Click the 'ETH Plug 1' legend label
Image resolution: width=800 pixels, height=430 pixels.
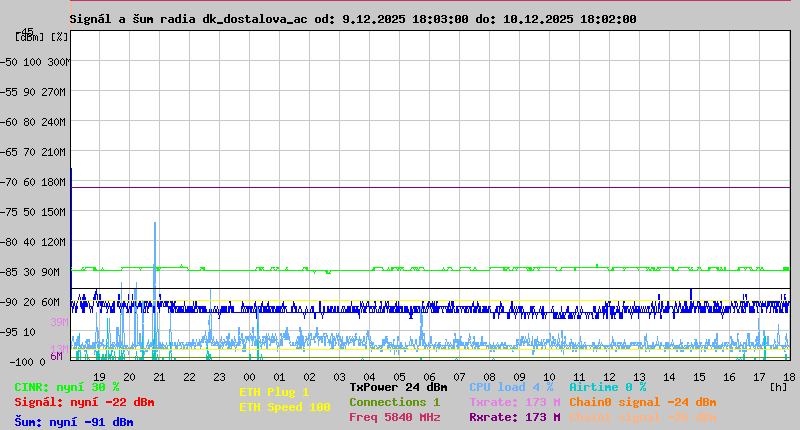[x=274, y=392]
